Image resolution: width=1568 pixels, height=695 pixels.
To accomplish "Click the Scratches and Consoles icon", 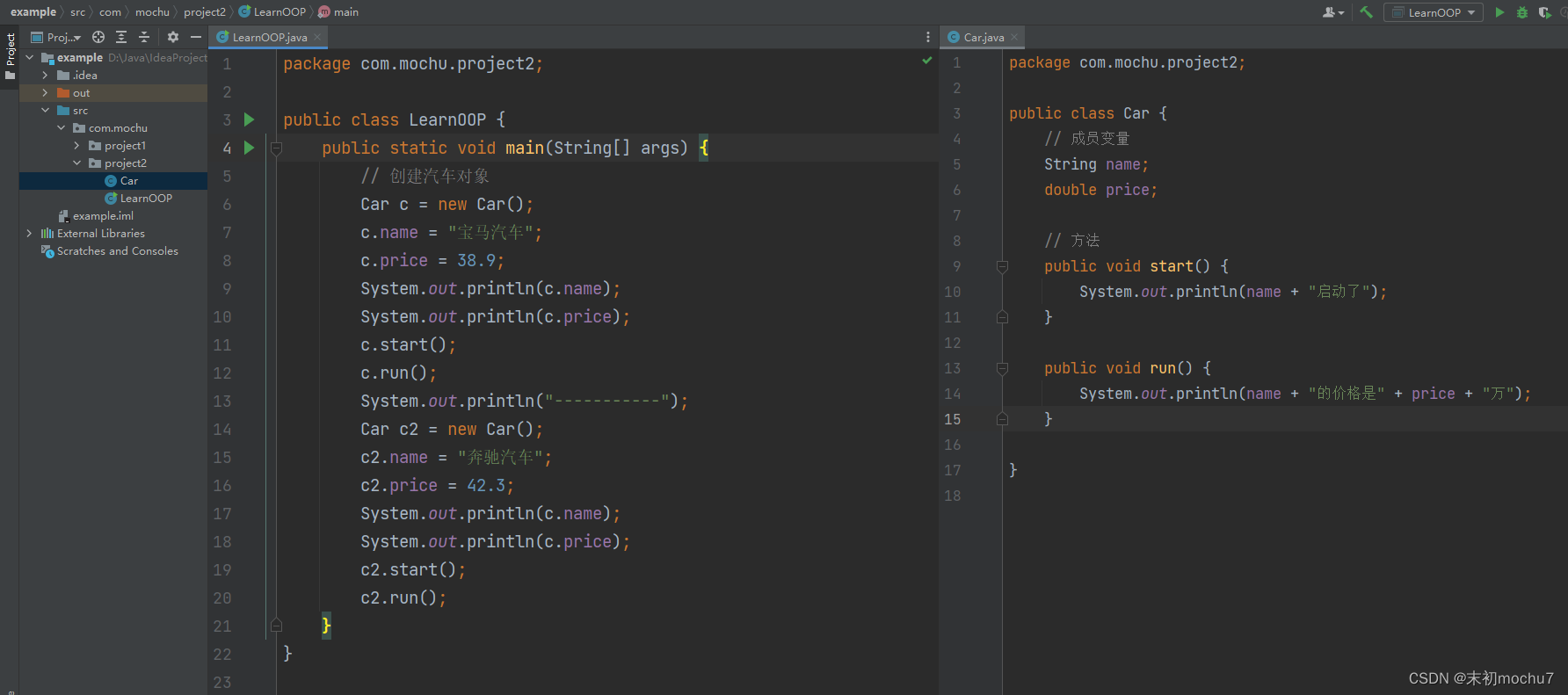I will click(x=47, y=251).
